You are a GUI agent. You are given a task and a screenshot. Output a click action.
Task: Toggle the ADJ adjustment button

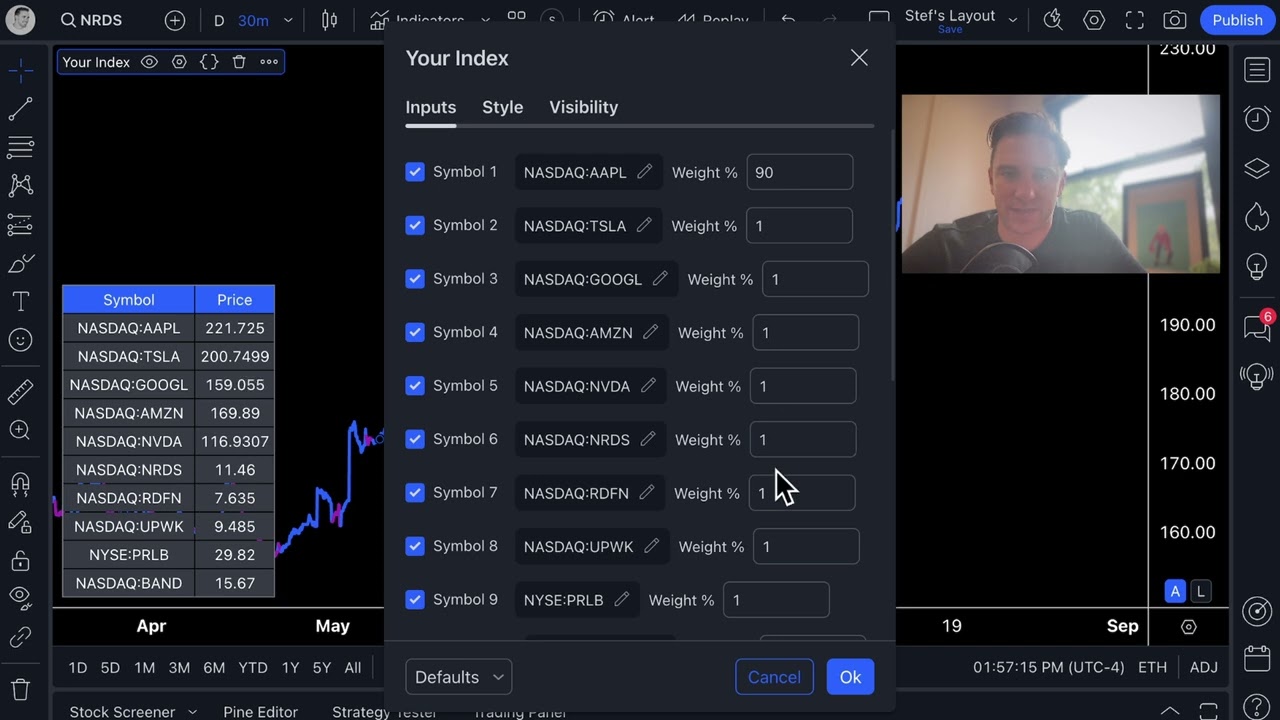(x=1204, y=667)
